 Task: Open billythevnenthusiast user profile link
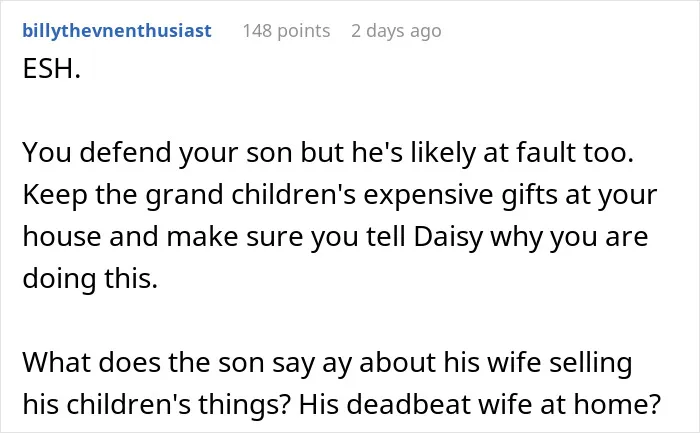point(117,31)
